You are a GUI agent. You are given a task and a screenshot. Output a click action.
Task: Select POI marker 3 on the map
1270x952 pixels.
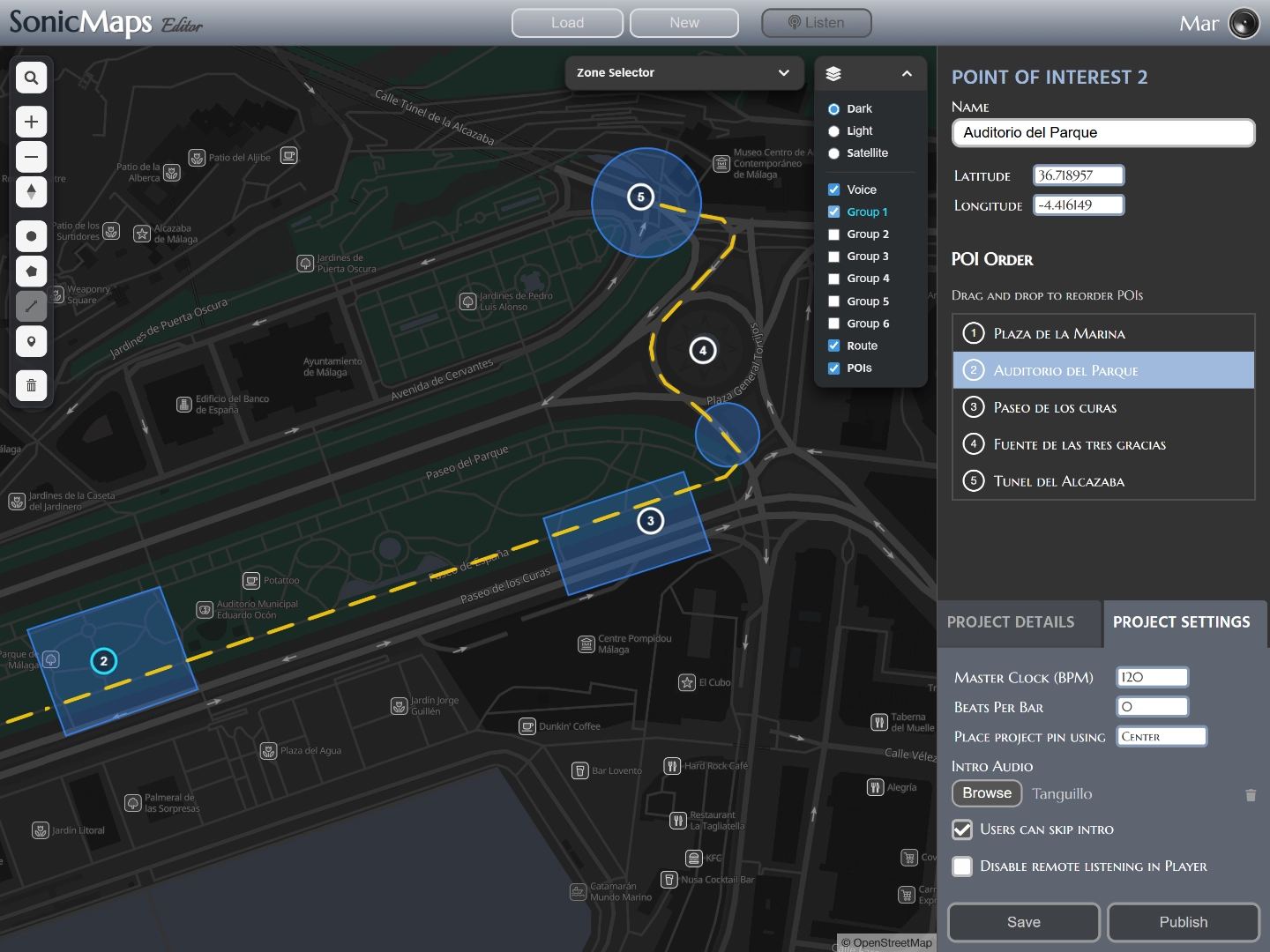[x=651, y=520]
